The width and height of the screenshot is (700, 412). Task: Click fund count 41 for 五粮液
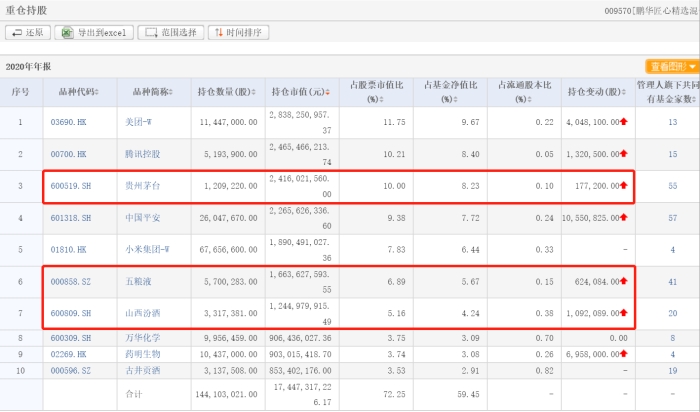[672, 282]
